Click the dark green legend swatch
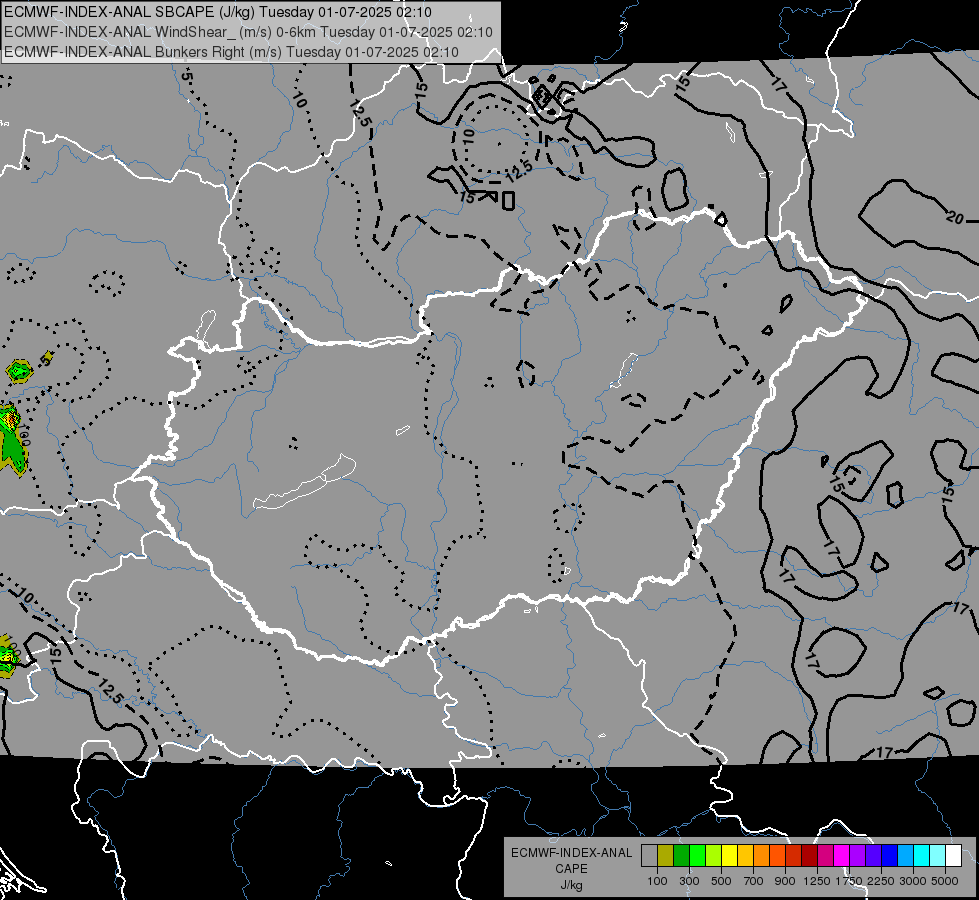The image size is (979, 900). pos(681,856)
